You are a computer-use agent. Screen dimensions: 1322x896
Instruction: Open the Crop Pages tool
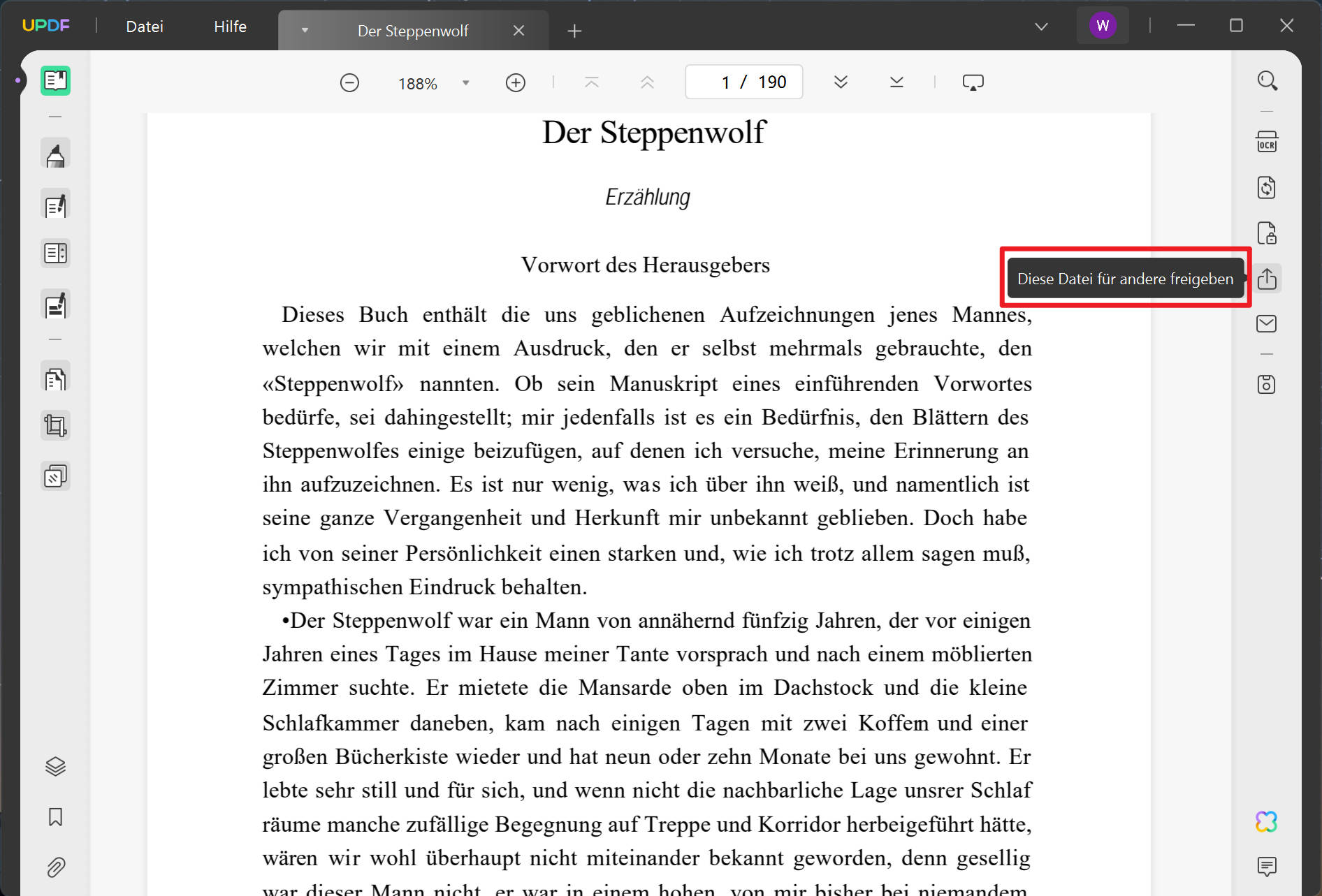click(55, 425)
